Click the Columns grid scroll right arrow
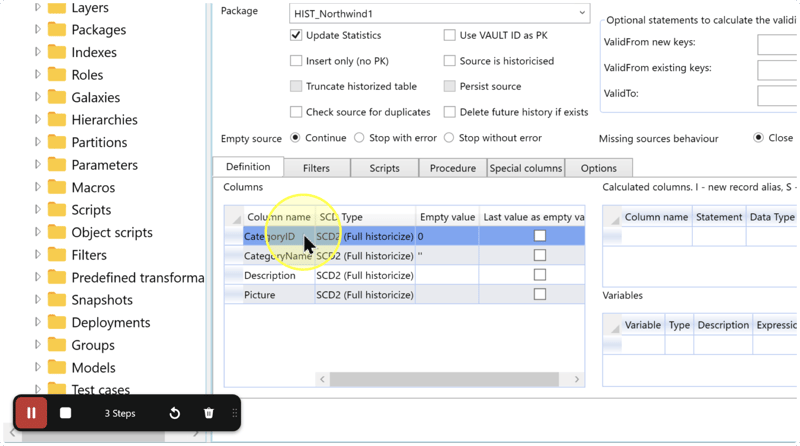 coord(577,379)
